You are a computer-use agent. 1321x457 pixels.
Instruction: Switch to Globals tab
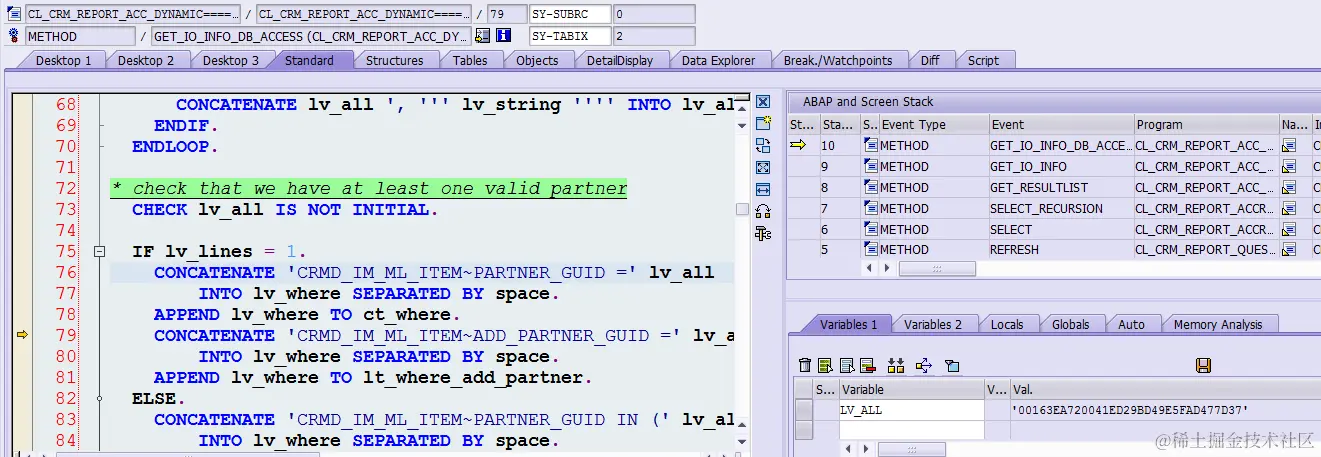click(1071, 324)
